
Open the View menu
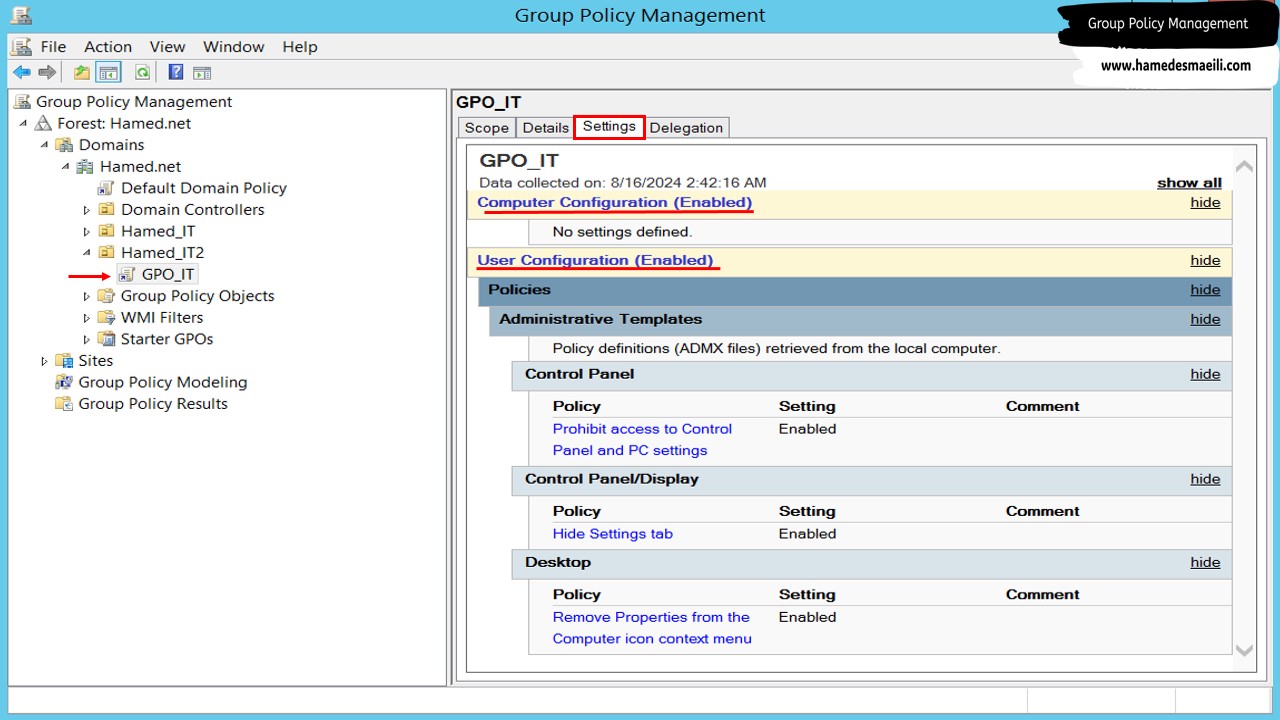point(168,46)
